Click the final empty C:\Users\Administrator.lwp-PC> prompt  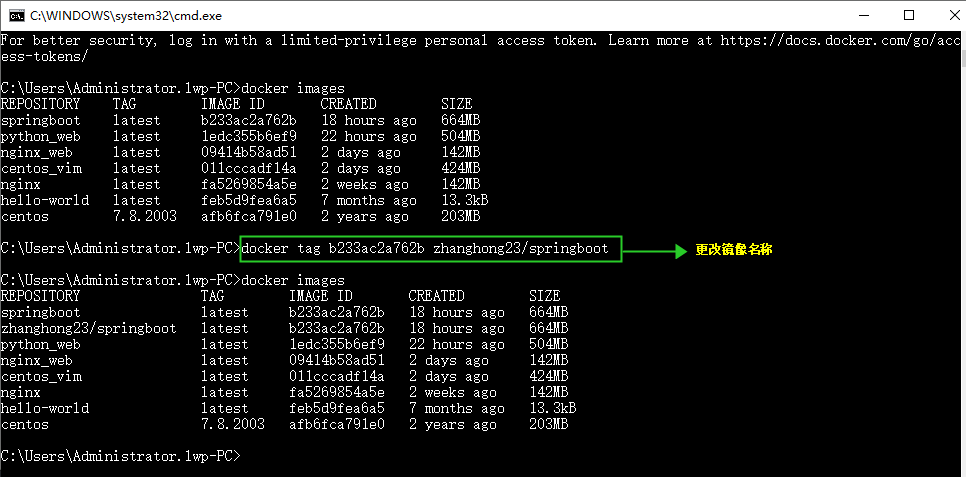click(121, 457)
